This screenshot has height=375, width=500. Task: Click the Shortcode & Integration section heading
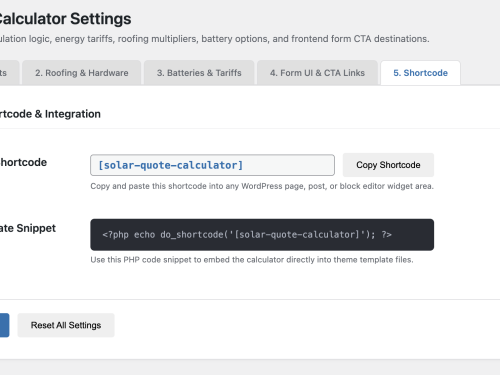50,114
